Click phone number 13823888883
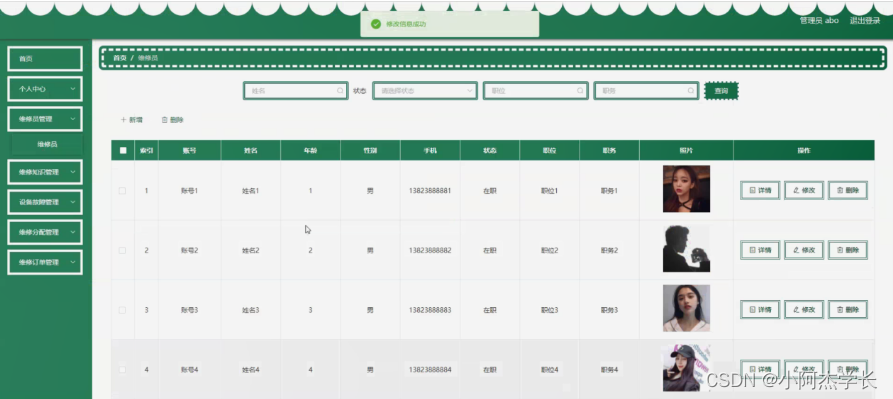The width and height of the screenshot is (893, 399). click(x=430, y=310)
